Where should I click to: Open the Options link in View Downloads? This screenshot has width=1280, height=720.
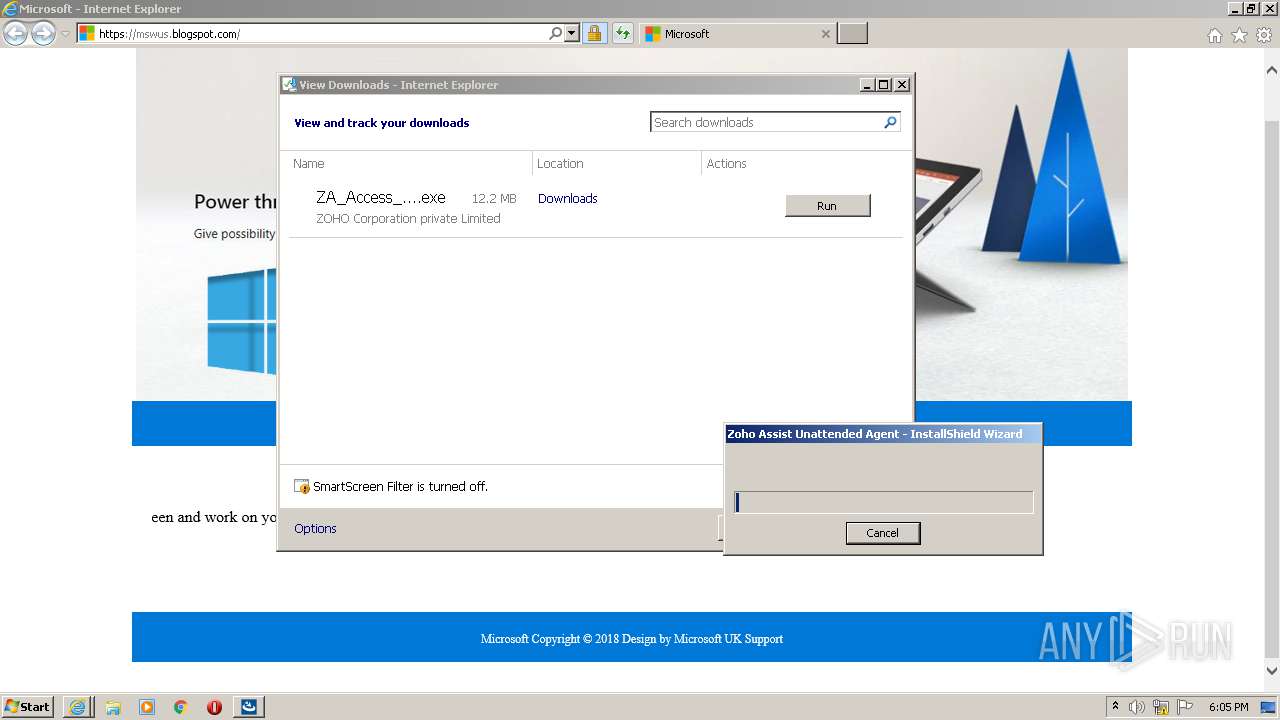[x=315, y=529]
